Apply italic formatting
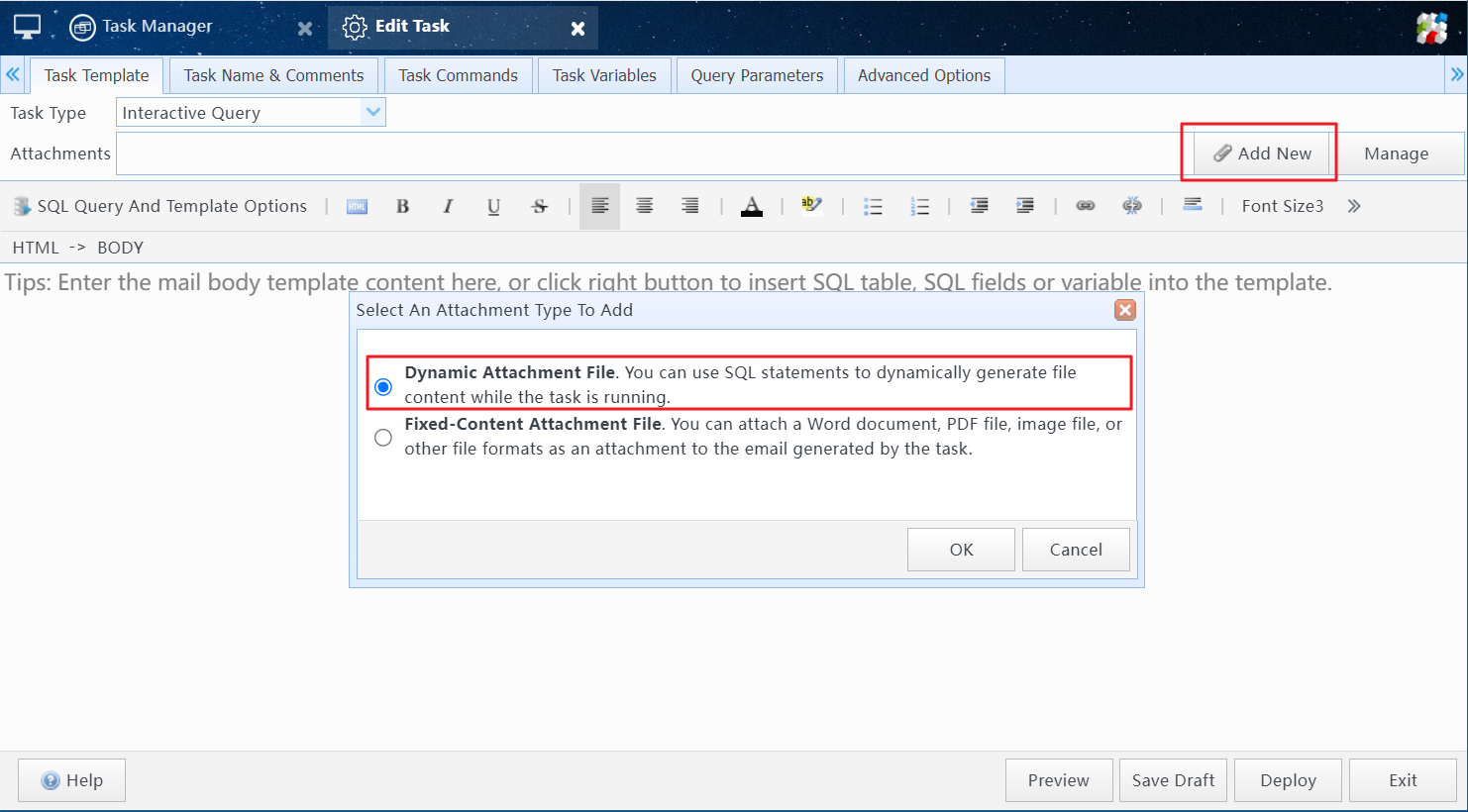This screenshot has height=812, width=1468. coord(448,206)
